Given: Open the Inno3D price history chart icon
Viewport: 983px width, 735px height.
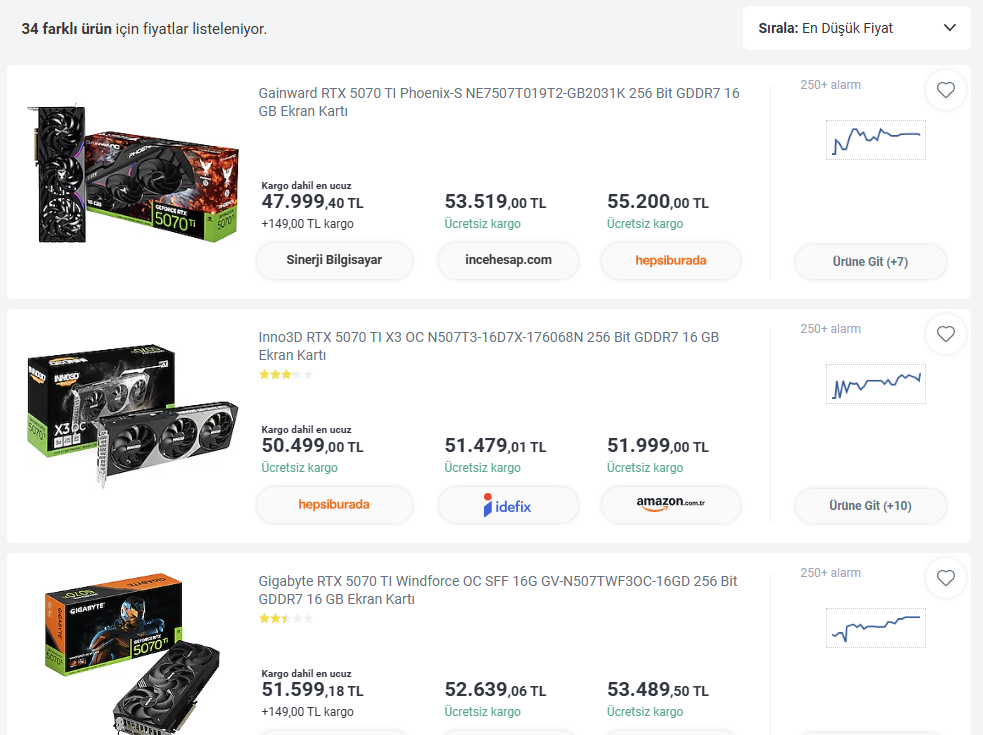Looking at the screenshot, I should click(x=876, y=384).
